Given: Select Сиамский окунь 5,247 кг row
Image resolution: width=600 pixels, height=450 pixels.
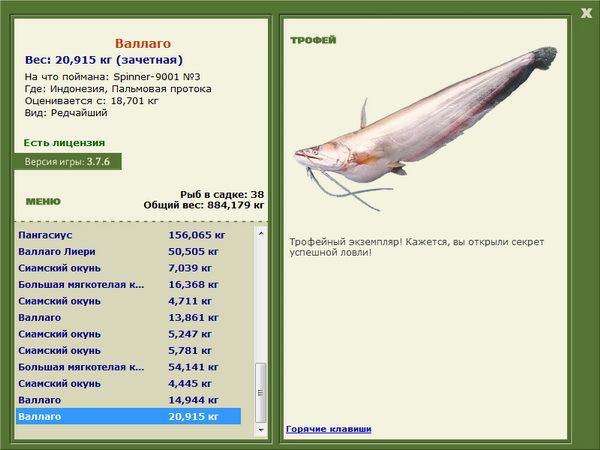Looking at the screenshot, I should click(129, 334).
